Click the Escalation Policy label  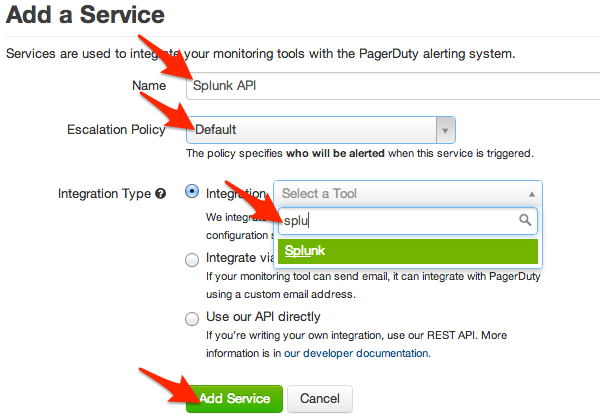pyautogui.click(x=116, y=129)
